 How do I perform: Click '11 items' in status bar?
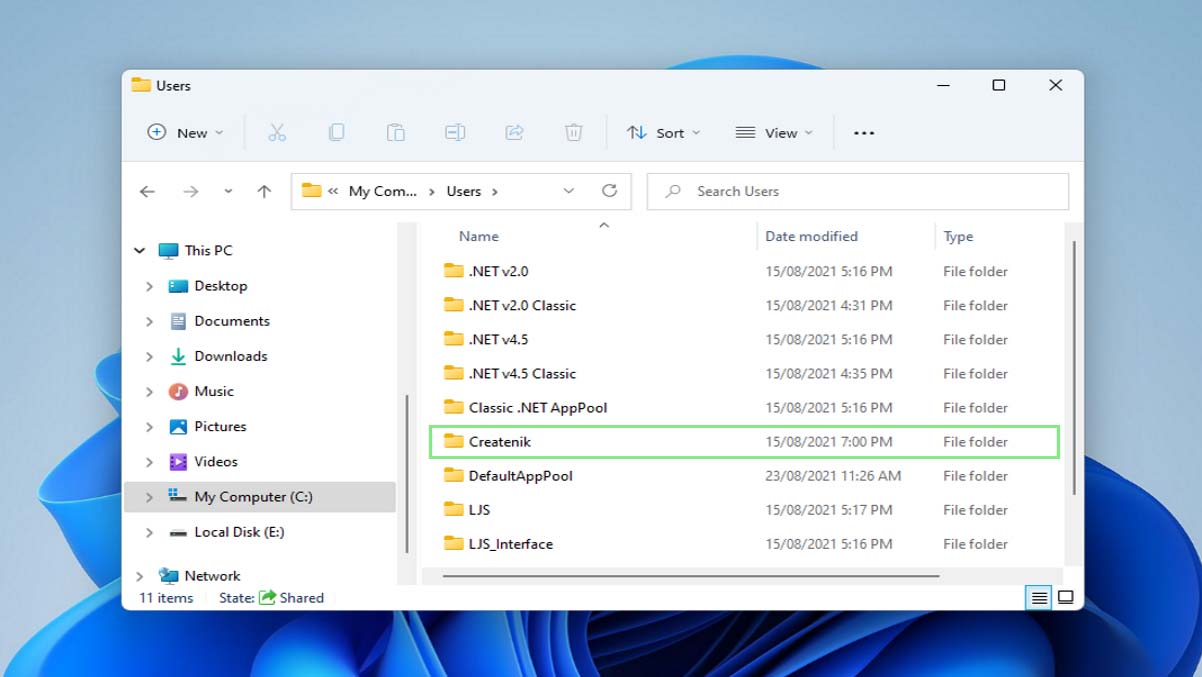point(166,598)
